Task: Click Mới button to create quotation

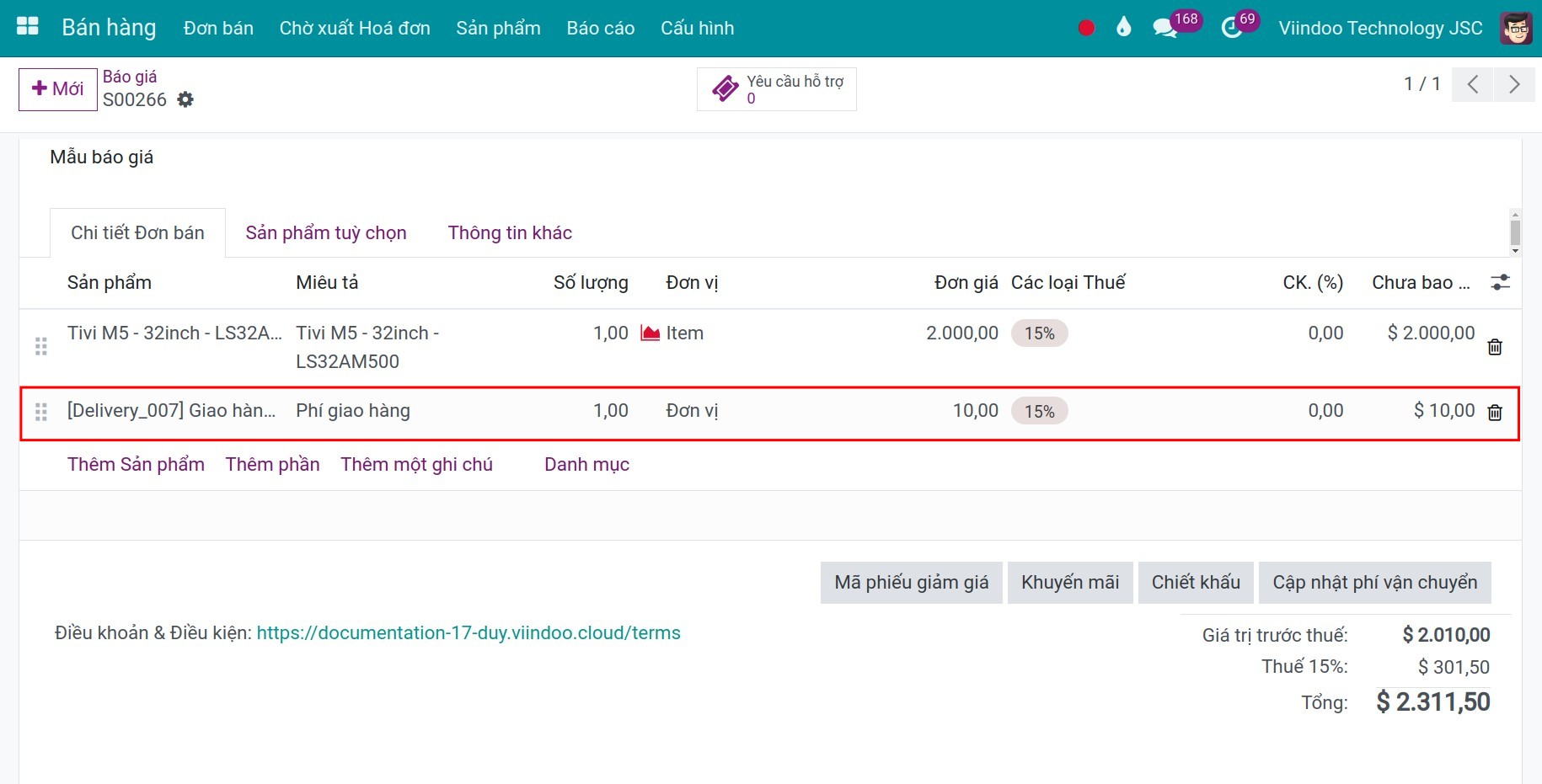Action: [58, 89]
